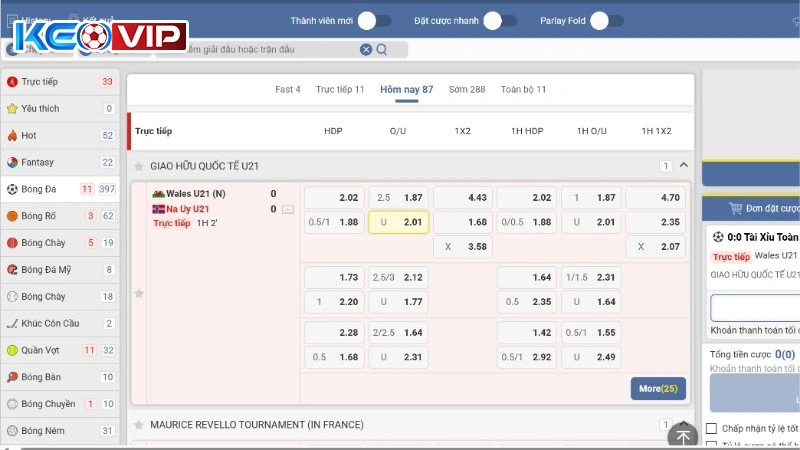Check the Chấp nhận tỷ lệ tốt checkbox
This screenshot has width=800, height=450.
711,428
